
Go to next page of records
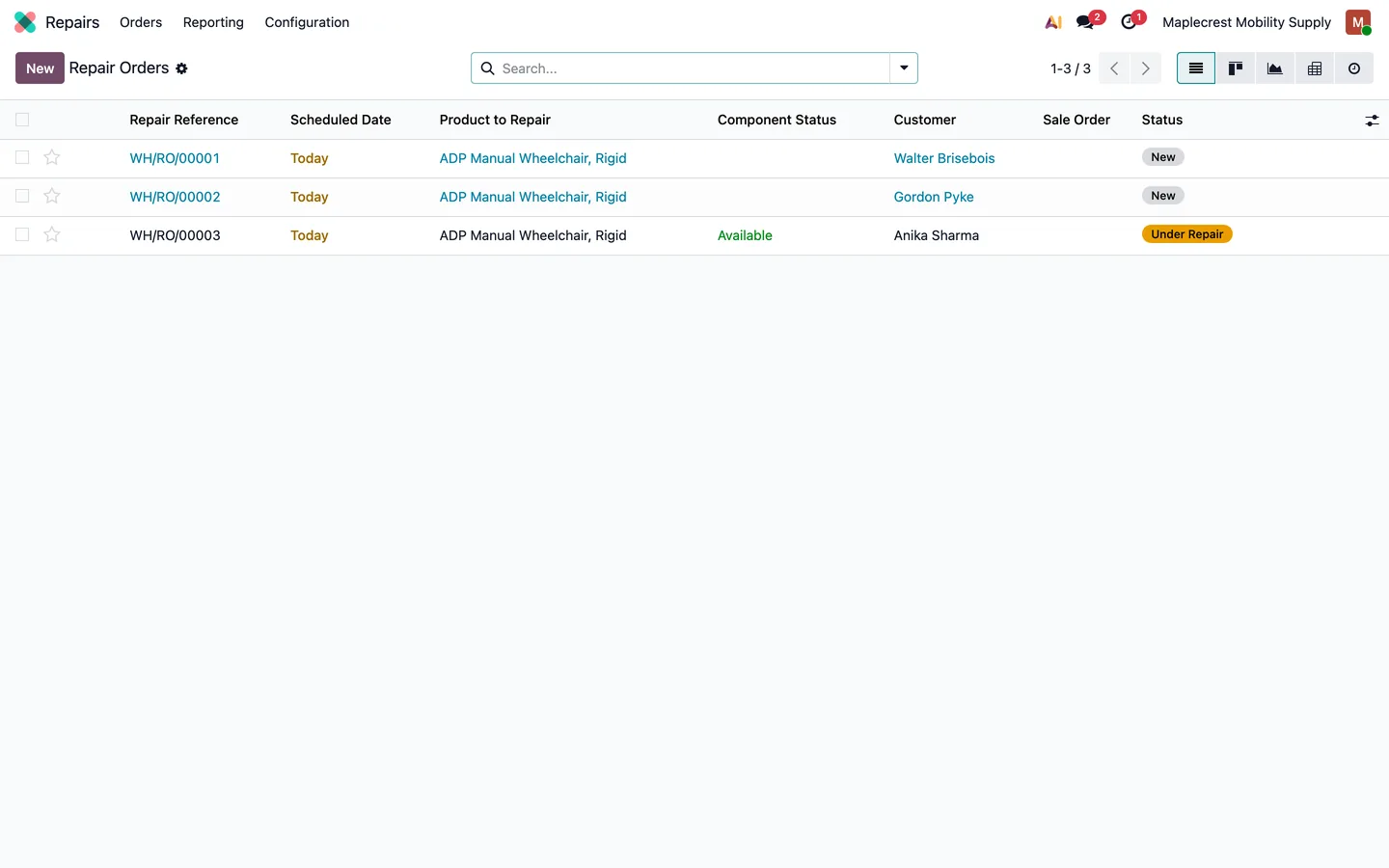tap(1145, 68)
